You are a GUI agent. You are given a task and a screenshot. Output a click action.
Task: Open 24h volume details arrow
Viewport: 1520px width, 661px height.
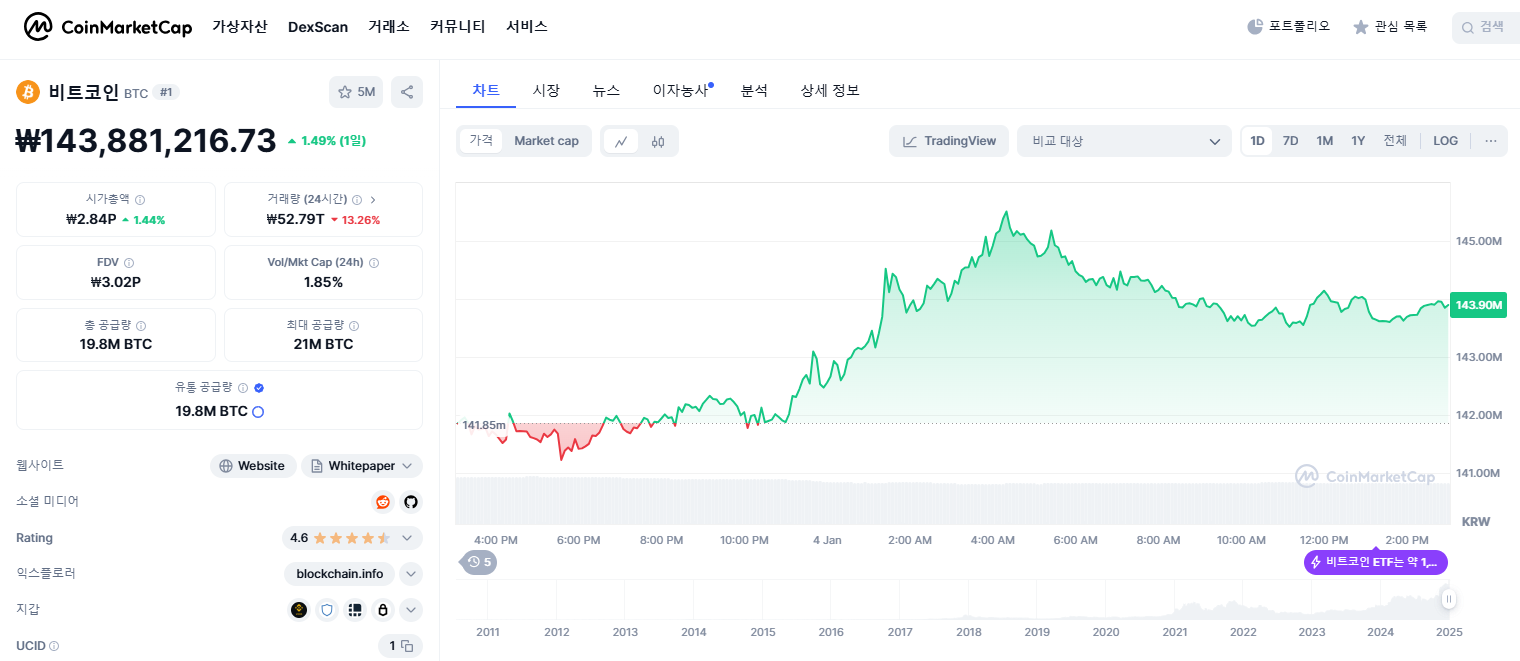pyautogui.click(x=373, y=200)
